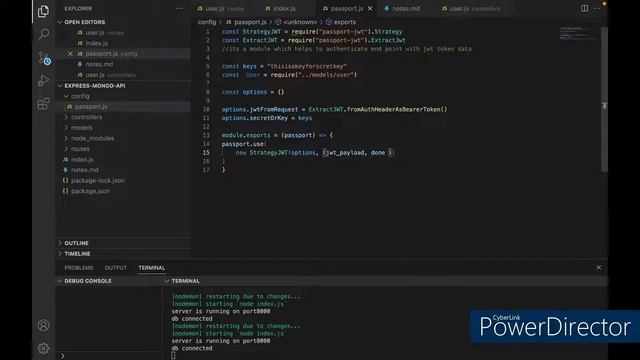Viewport: 640px width, 360px height.
Task: Open the Run and Debug view icon
Action: pyautogui.click(x=43, y=80)
